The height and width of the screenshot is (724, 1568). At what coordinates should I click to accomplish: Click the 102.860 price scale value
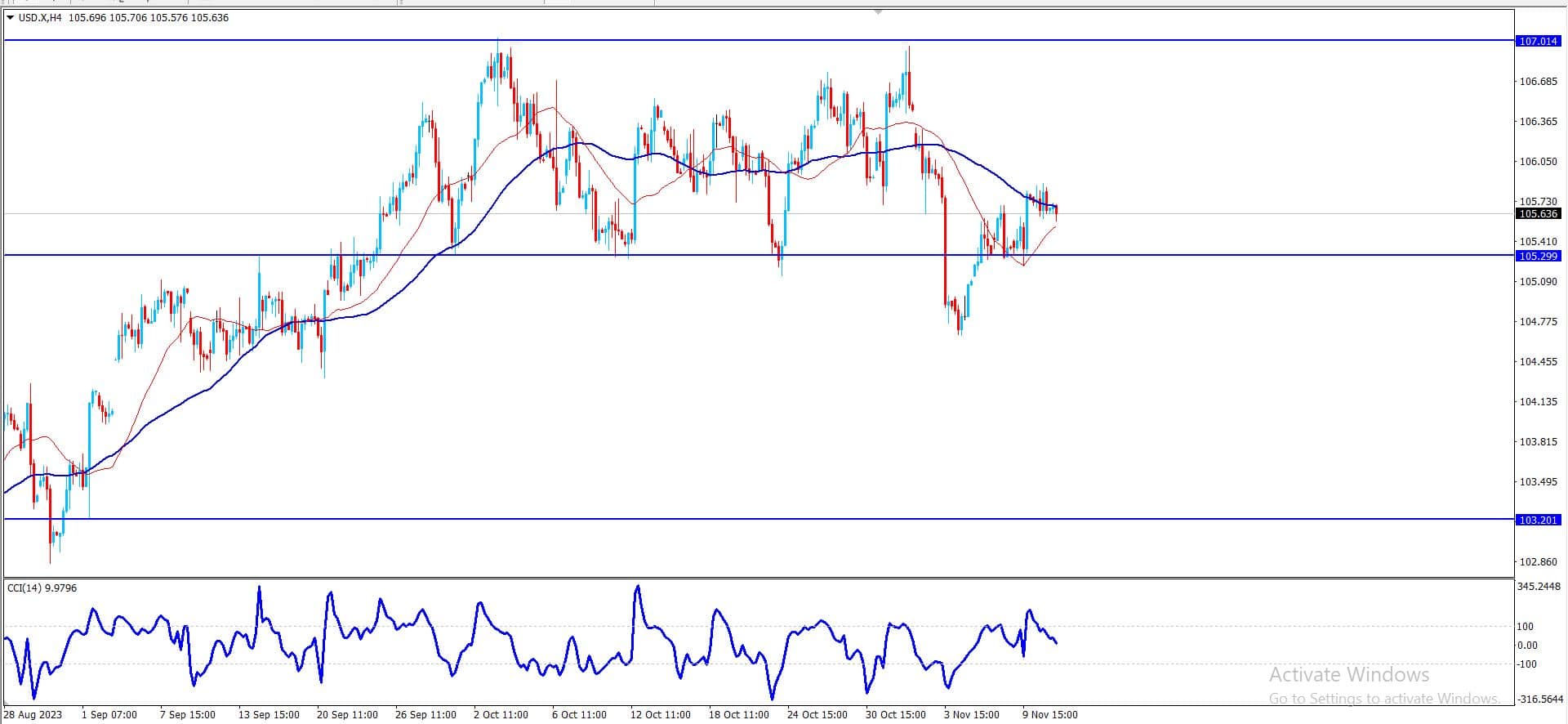(x=1538, y=562)
